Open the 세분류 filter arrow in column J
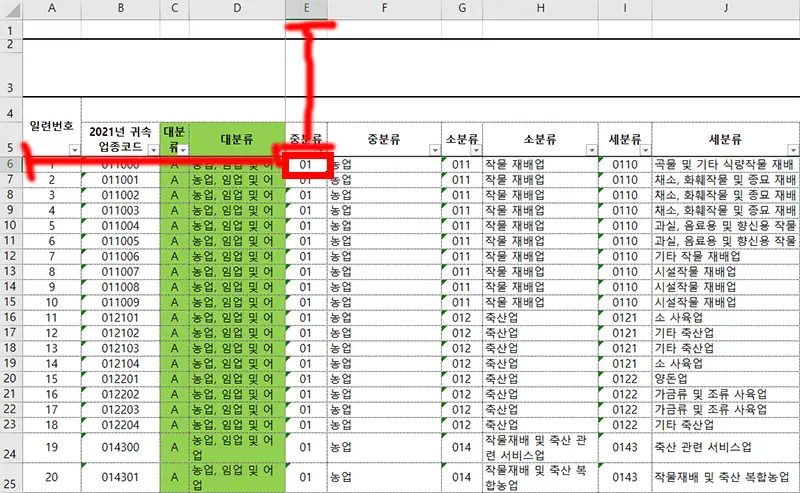Image resolution: width=800 pixels, height=493 pixels. [x=793, y=150]
